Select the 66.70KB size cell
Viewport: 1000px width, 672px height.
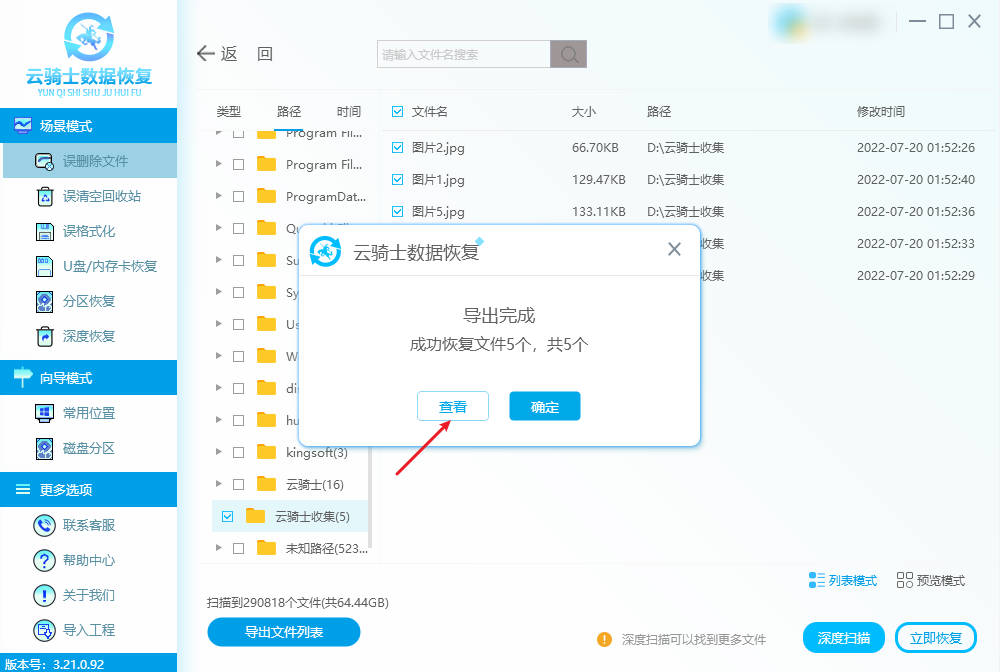[x=595, y=147]
